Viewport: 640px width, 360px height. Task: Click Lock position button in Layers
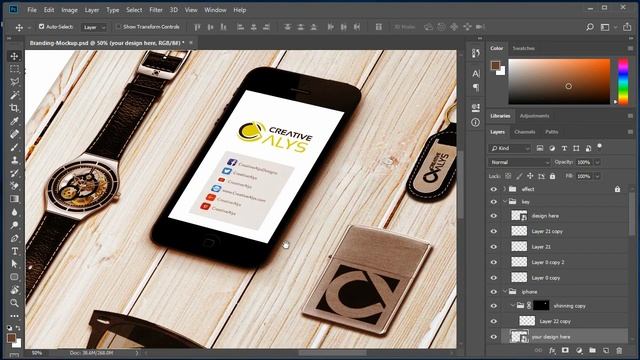click(530, 176)
